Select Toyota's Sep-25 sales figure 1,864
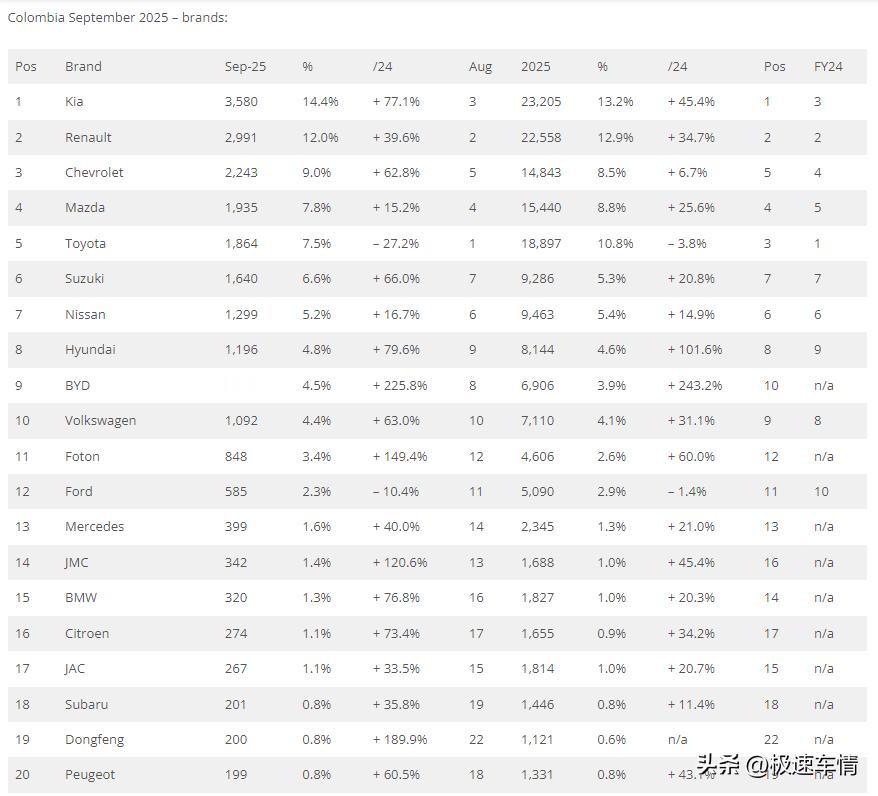This screenshot has height=796, width=878. coord(241,244)
